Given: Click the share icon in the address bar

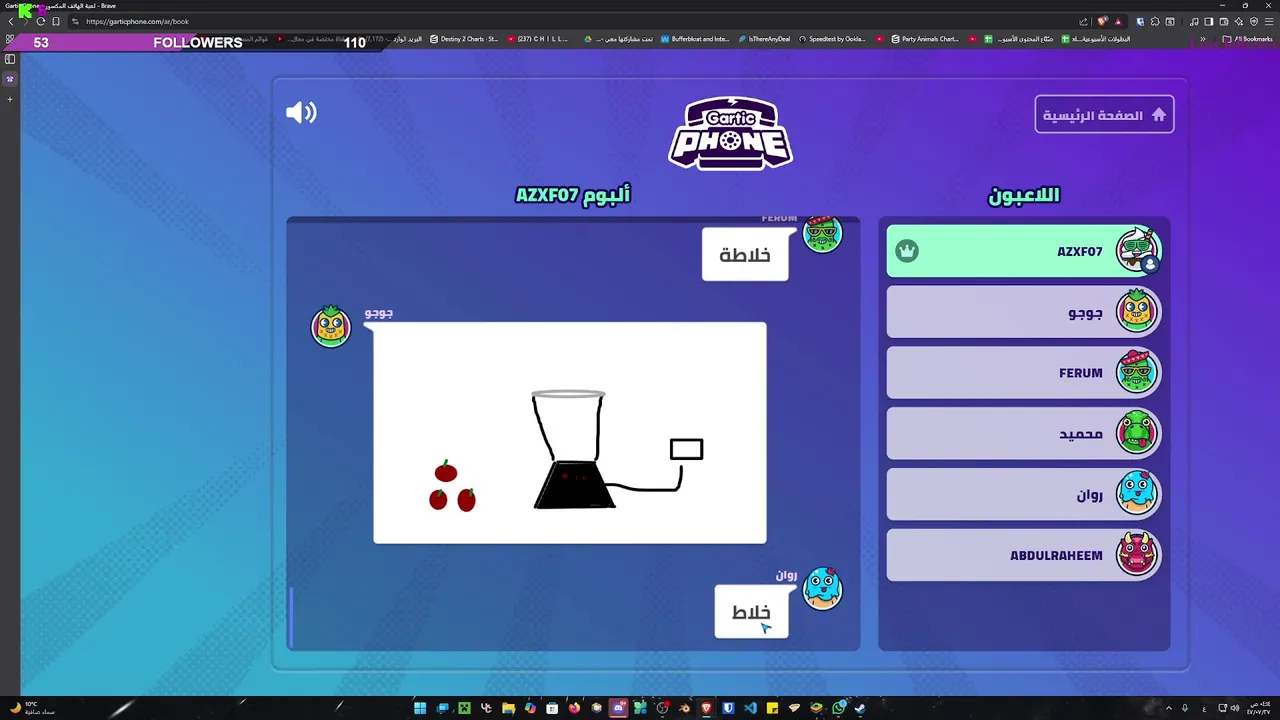Looking at the screenshot, I should pos(1083,22).
